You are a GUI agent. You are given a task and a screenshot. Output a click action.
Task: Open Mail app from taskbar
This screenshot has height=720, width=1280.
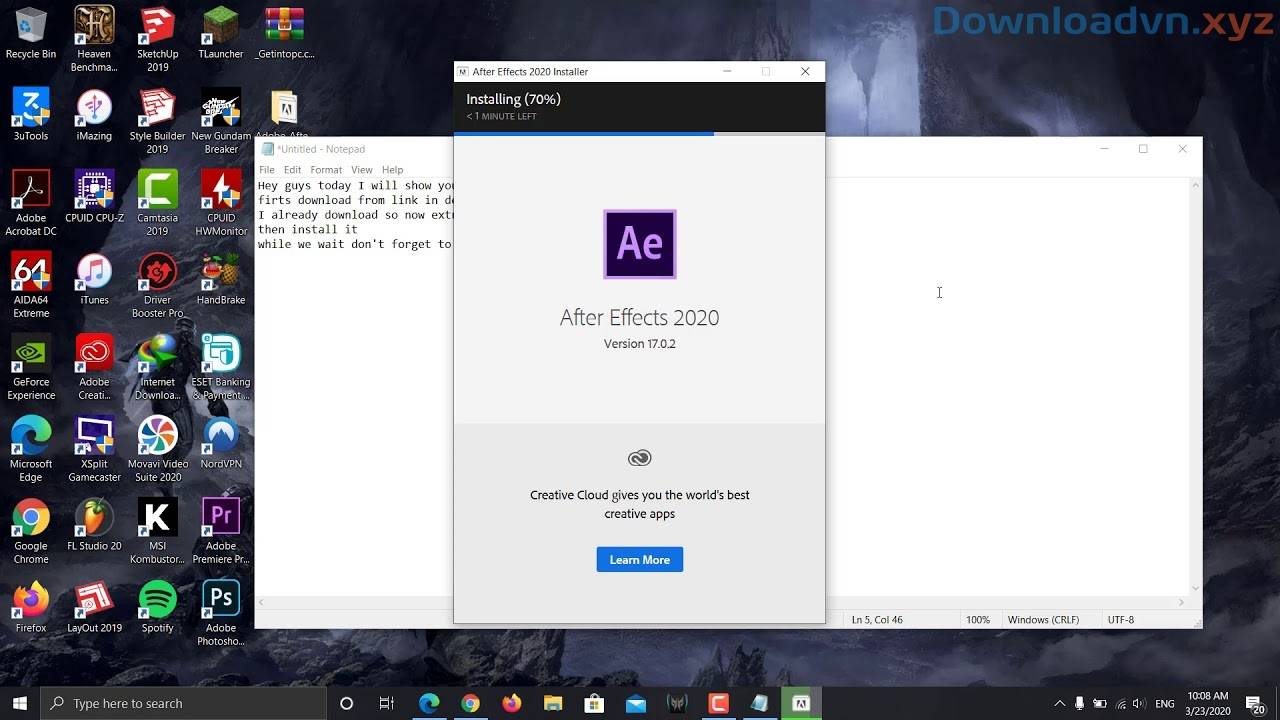click(636, 703)
